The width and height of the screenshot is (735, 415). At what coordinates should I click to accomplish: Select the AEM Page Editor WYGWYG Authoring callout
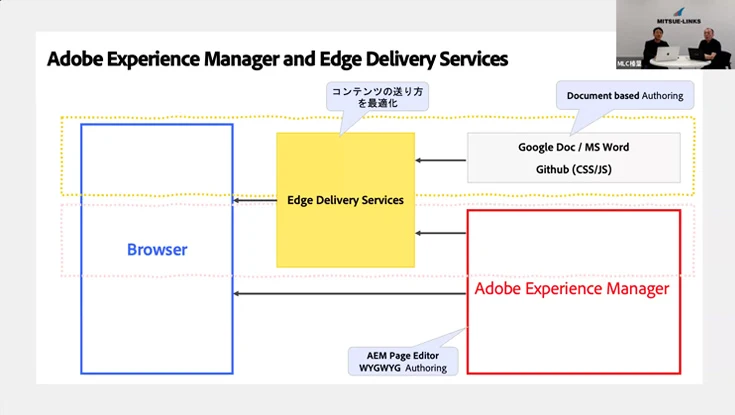tap(403, 362)
